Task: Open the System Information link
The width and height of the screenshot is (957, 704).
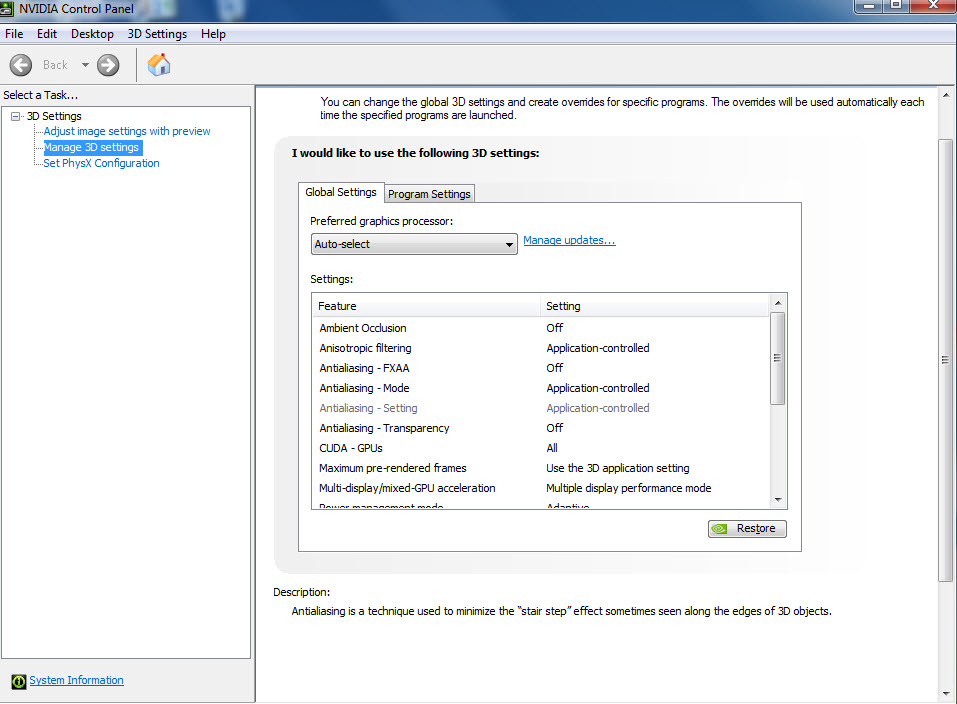Action: 76,680
